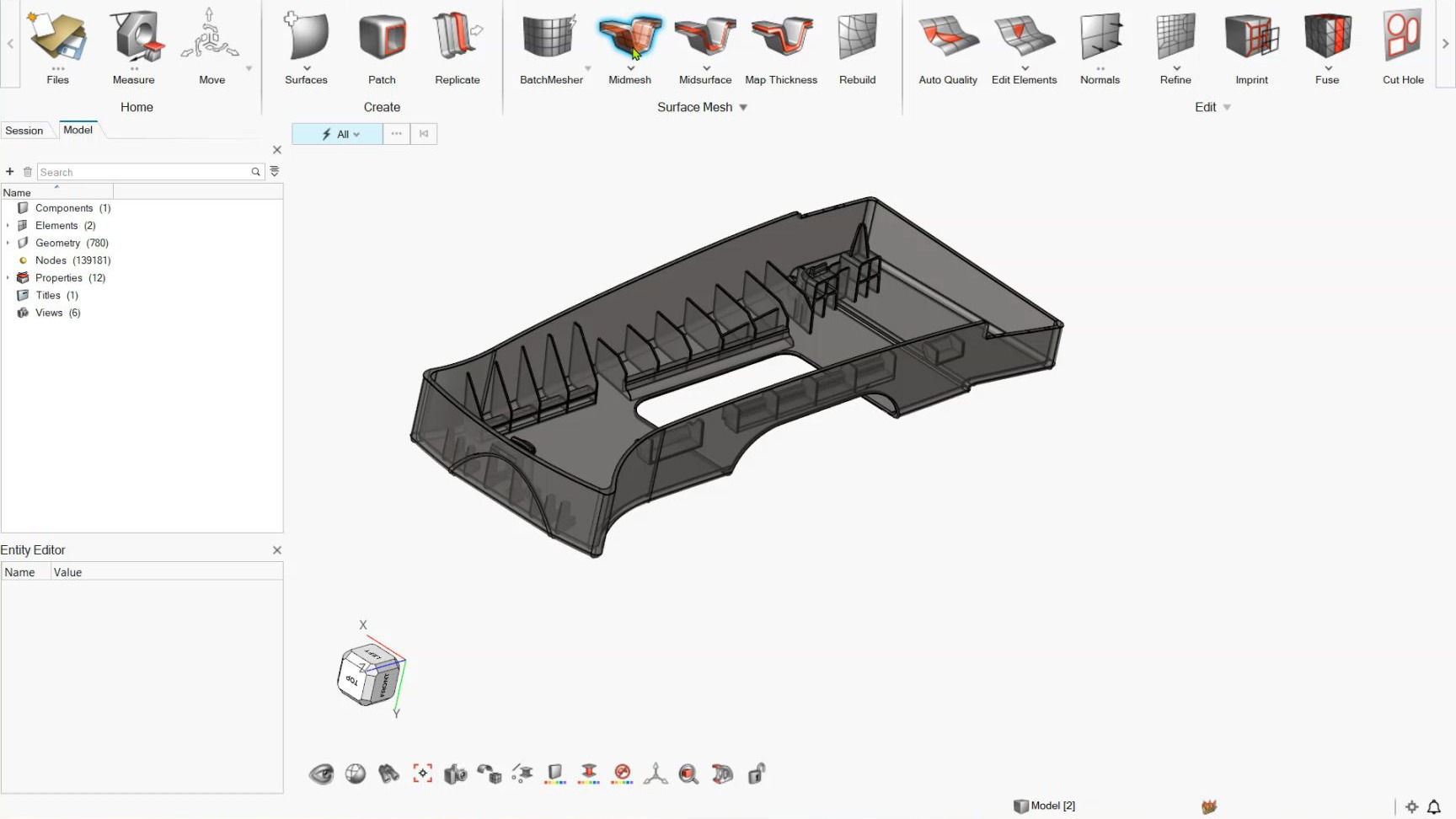Viewport: 1456px width, 819px height.
Task: Select the Views tree item
Action: coord(49,313)
